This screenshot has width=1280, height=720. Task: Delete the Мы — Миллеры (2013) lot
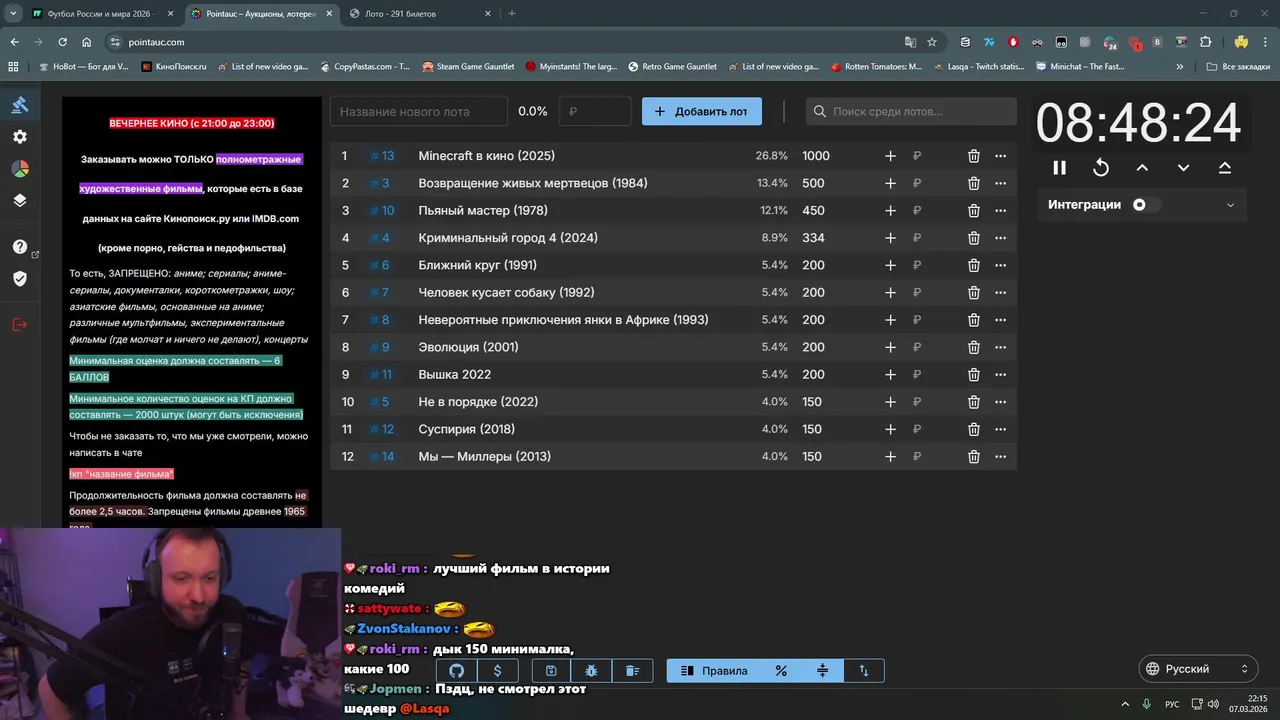tap(974, 457)
